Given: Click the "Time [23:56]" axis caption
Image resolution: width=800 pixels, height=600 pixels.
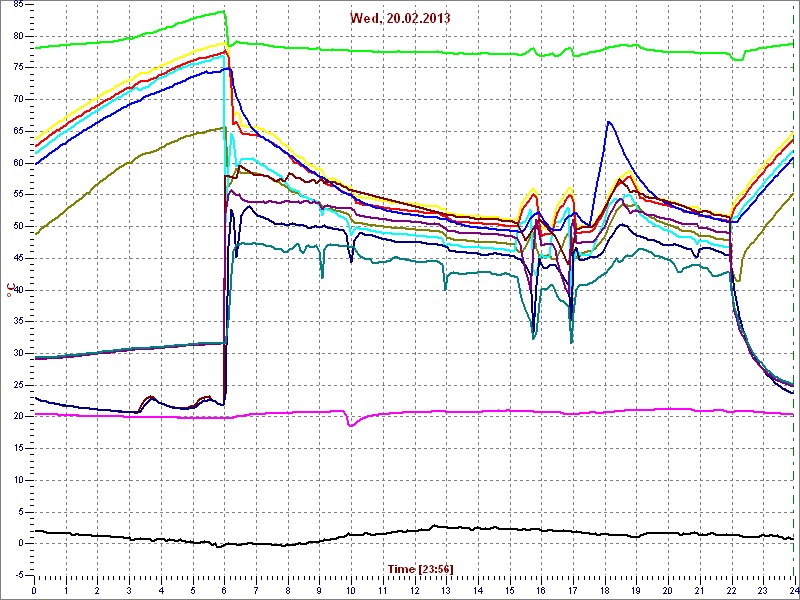Looking at the screenshot, I should pyautogui.click(x=420, y=568).
